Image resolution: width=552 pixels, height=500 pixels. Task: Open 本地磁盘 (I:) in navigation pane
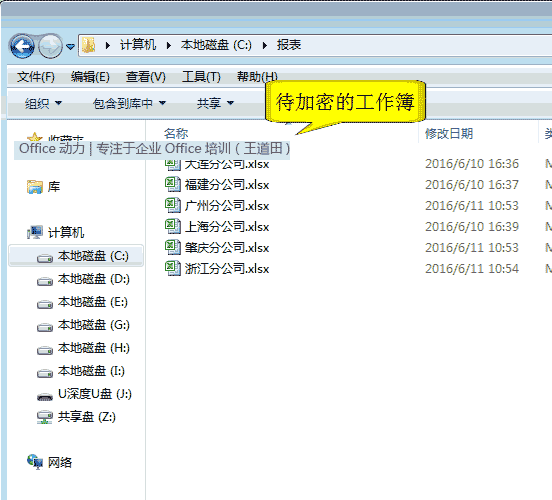point(91,371)
